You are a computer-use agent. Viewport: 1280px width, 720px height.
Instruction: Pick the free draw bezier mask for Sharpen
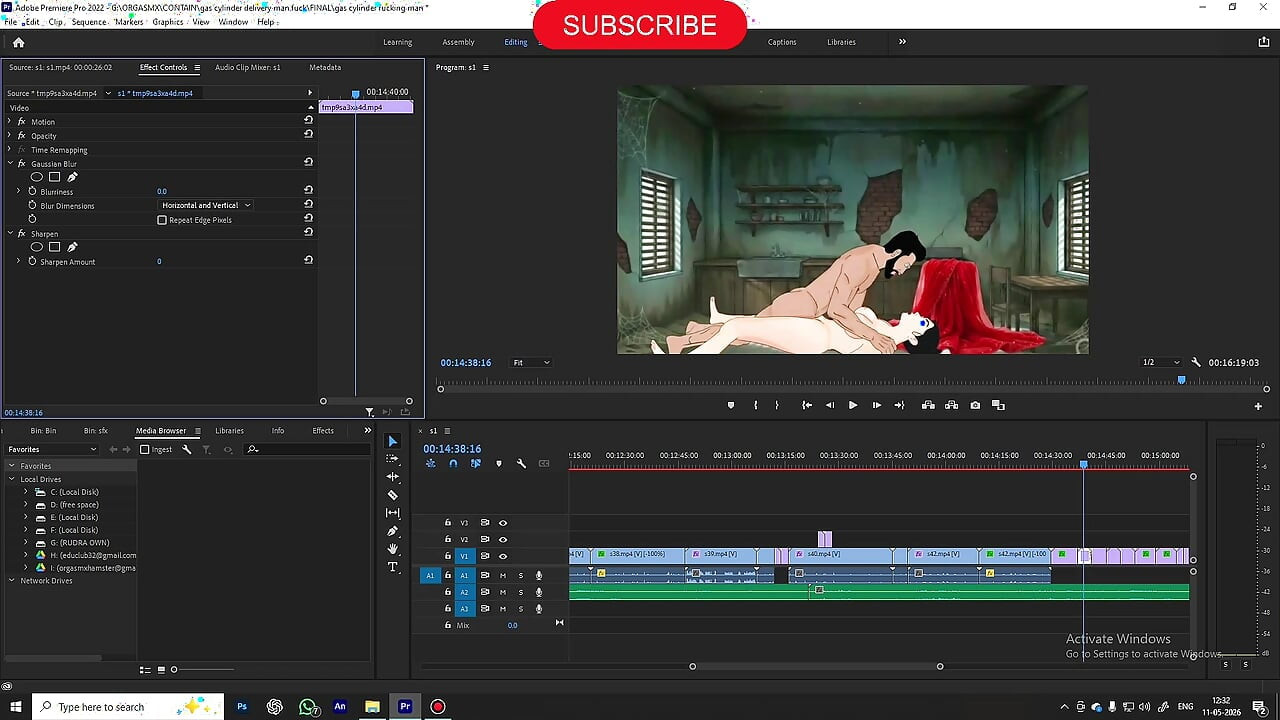(72, 247)
